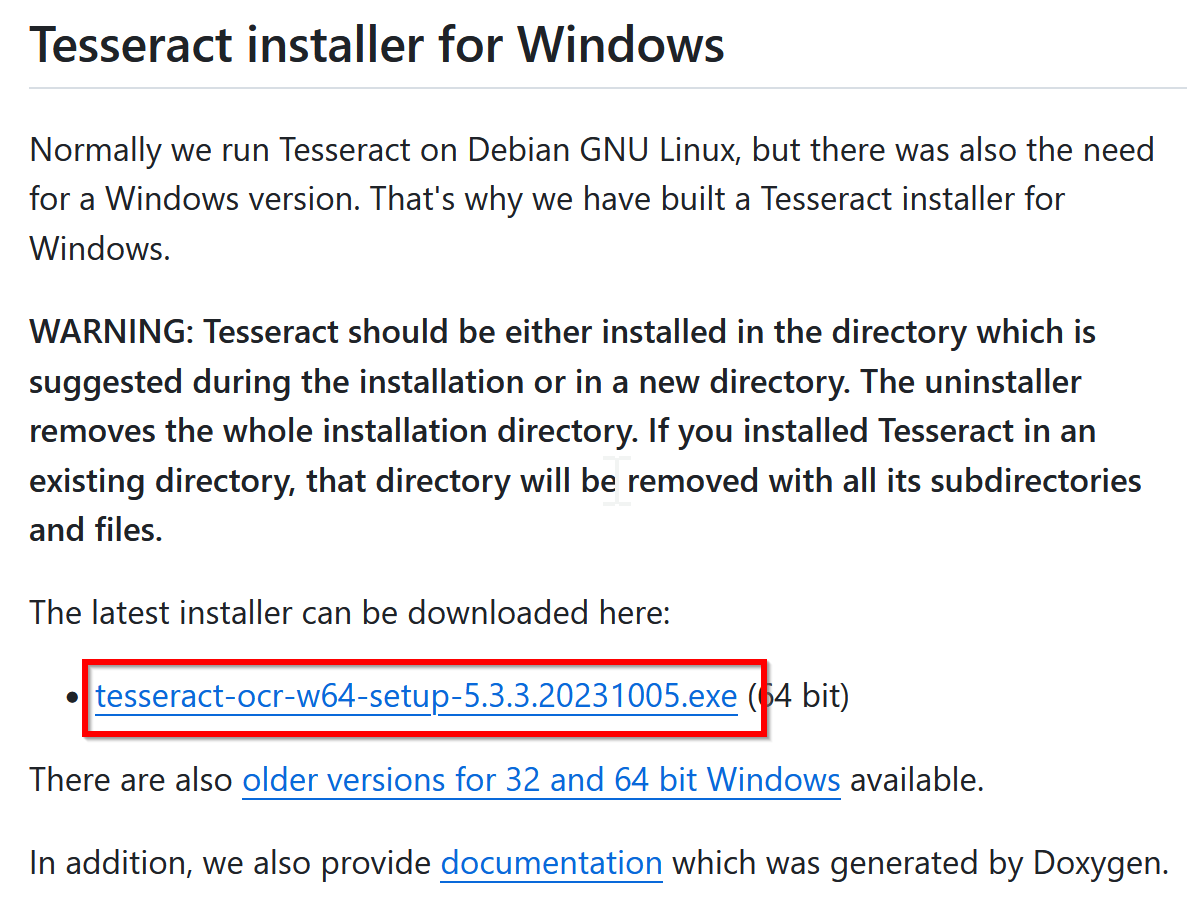Click the word "available." after older versions link
The width and height of the screenshot is (1187, 906).
tap(917, 780)
